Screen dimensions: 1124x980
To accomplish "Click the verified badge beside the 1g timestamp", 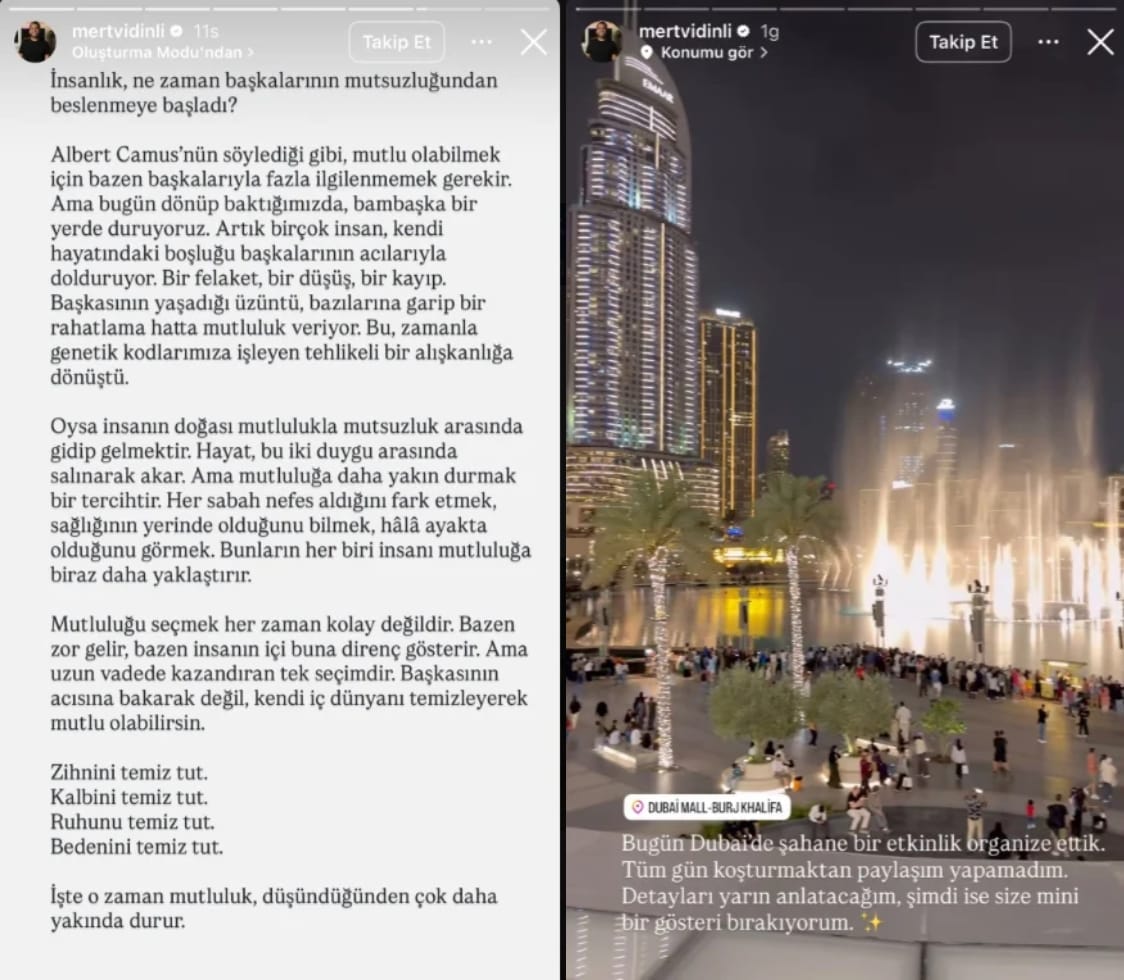I will pos(743,32).
